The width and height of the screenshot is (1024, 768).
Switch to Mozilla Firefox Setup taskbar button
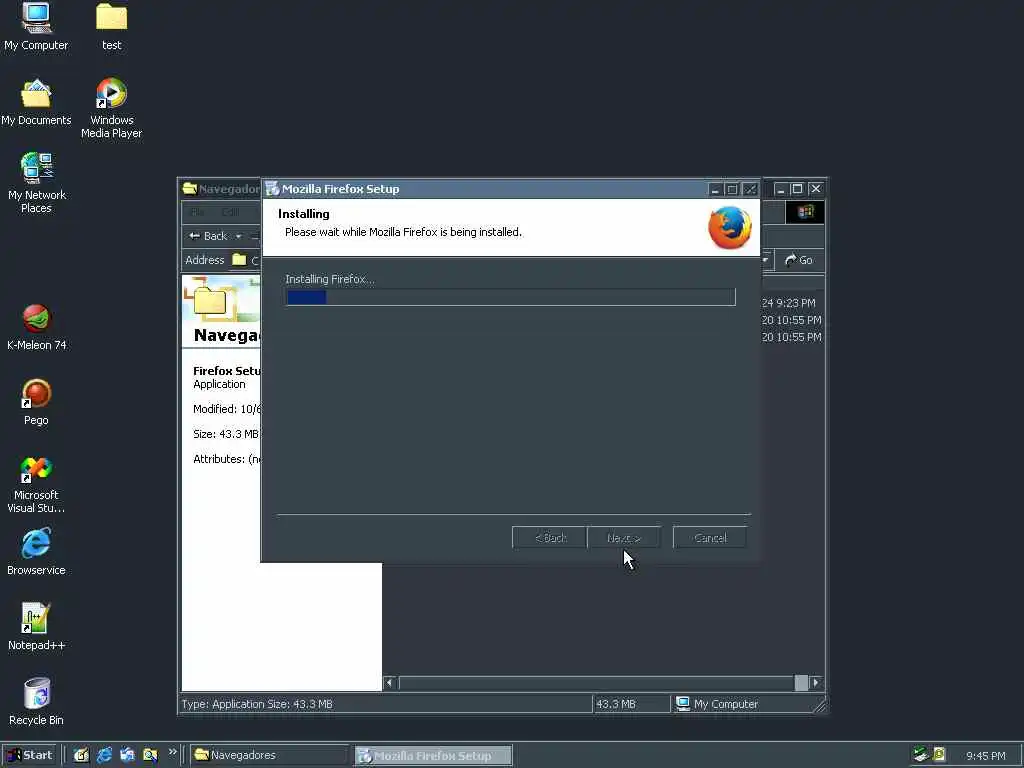click(434, 756)
